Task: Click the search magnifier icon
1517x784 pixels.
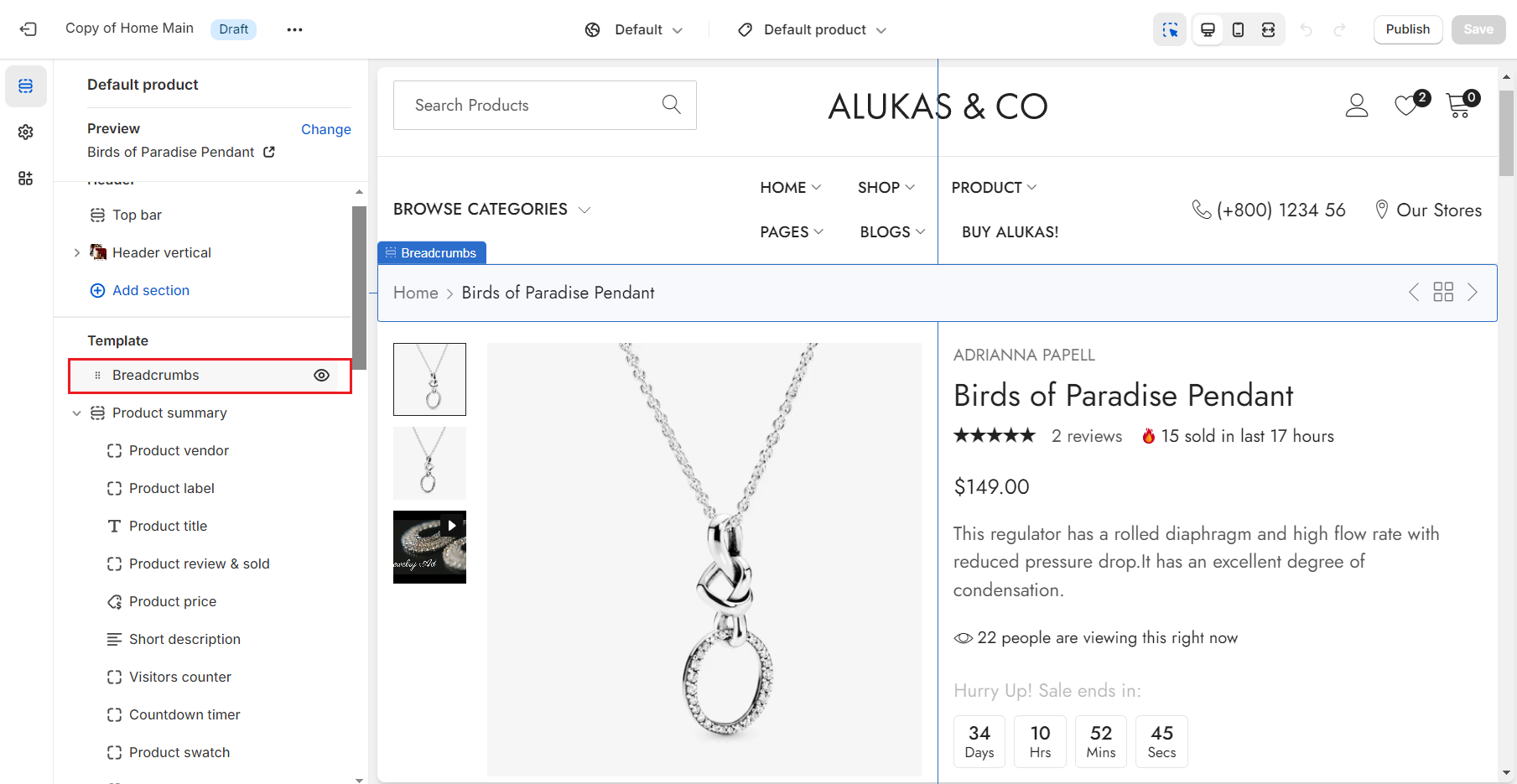Action: (x=671, y=105)
